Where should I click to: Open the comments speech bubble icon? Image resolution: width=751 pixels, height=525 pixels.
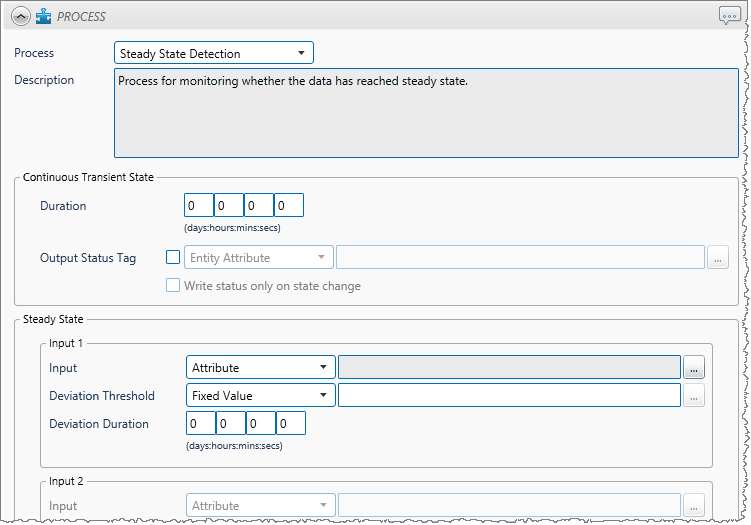tap(729, 16)
